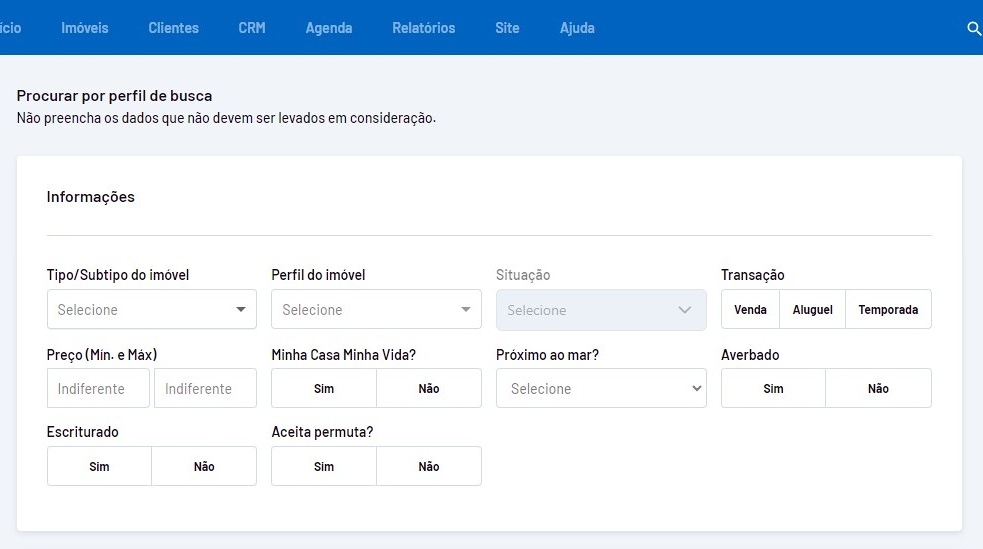The height and width of the screenshot is (549, 983).
Task: Open the Próximo ao mar select box
Action: click(601, 389)
